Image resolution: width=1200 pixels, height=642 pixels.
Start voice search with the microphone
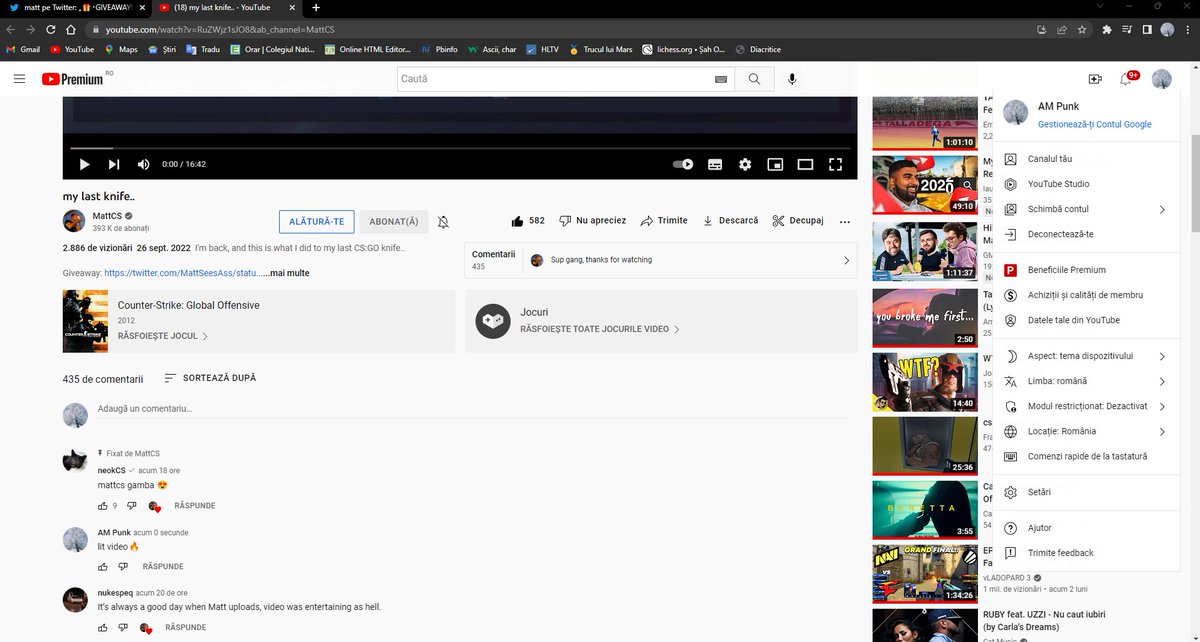tap(792, 79)
